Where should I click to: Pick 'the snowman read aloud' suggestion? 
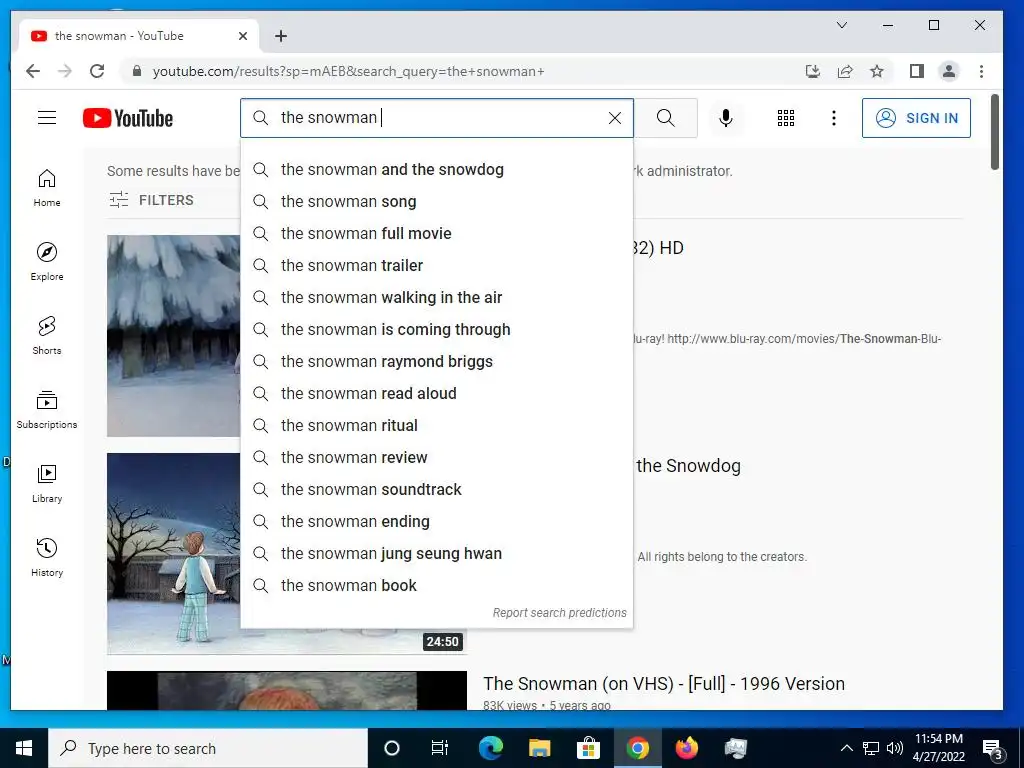(437, 394)
